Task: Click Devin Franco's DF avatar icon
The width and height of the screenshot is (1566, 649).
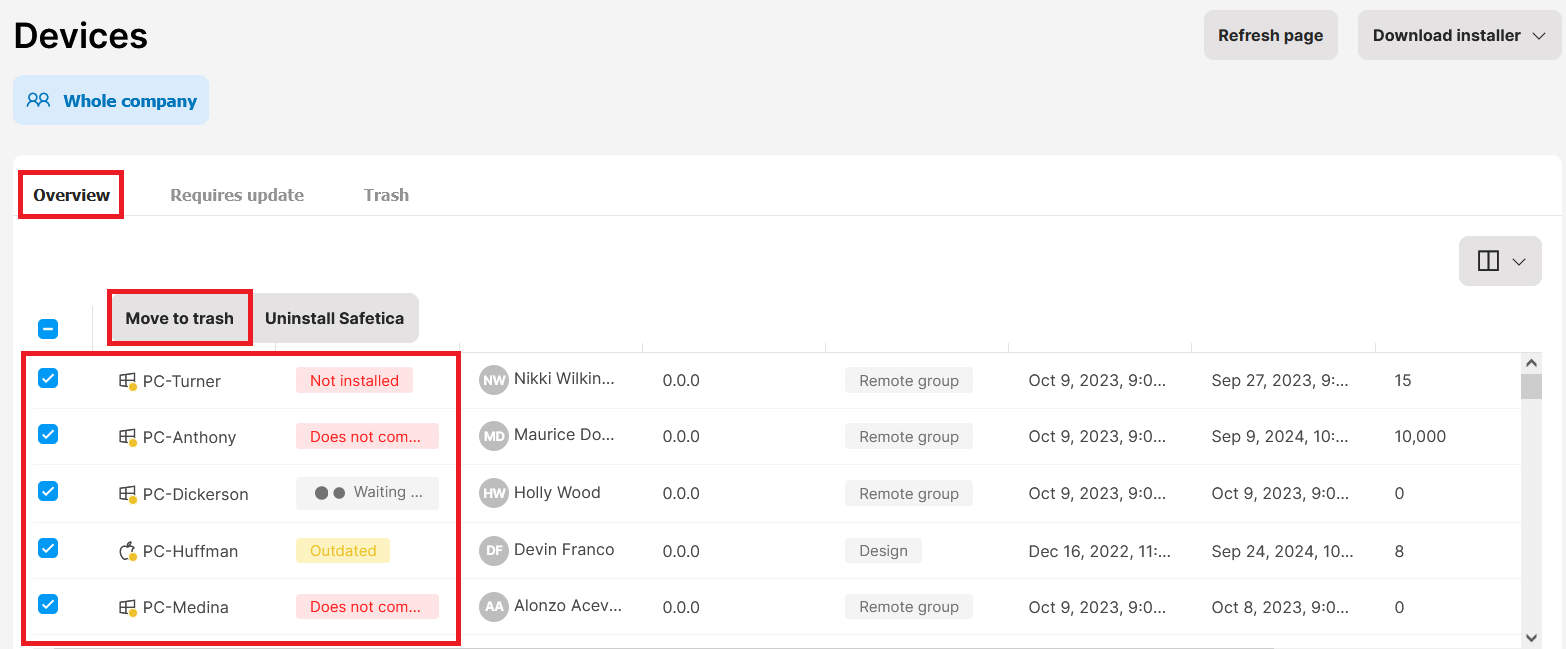Action: pyautogui.click(x=493, y=550)
